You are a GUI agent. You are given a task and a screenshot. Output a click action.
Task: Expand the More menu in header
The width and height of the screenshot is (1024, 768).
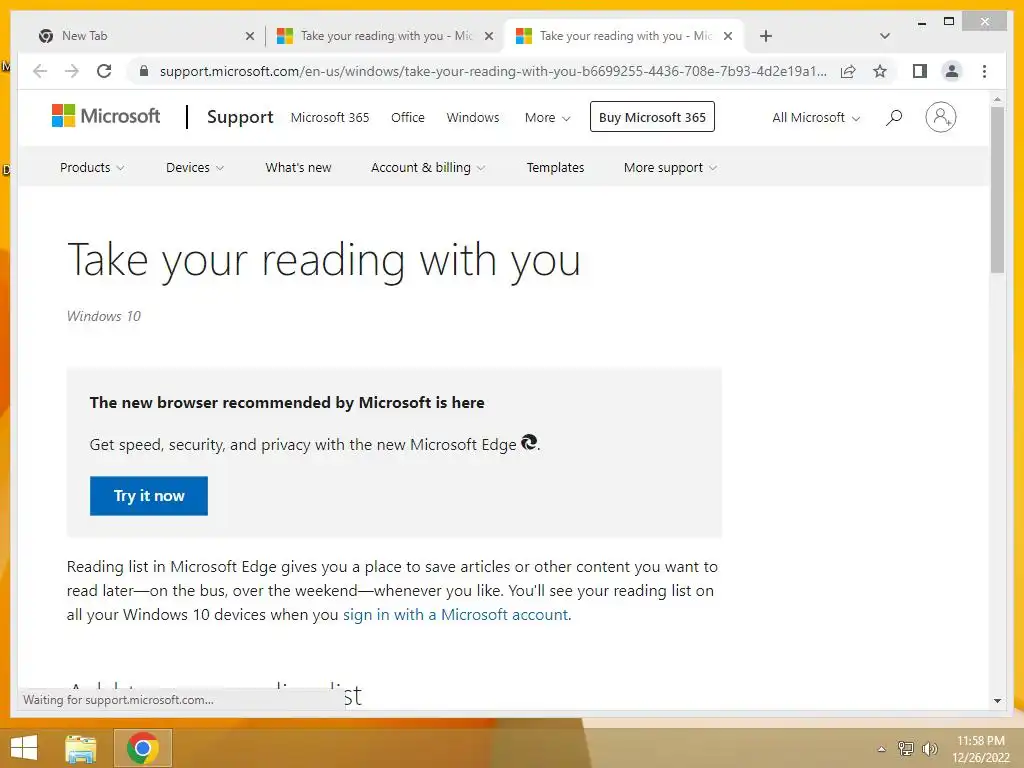[x=547, y=118]
